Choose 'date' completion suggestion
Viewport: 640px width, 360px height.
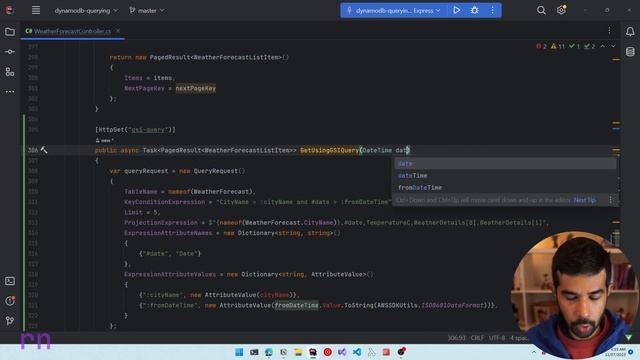tap(505, 164)
